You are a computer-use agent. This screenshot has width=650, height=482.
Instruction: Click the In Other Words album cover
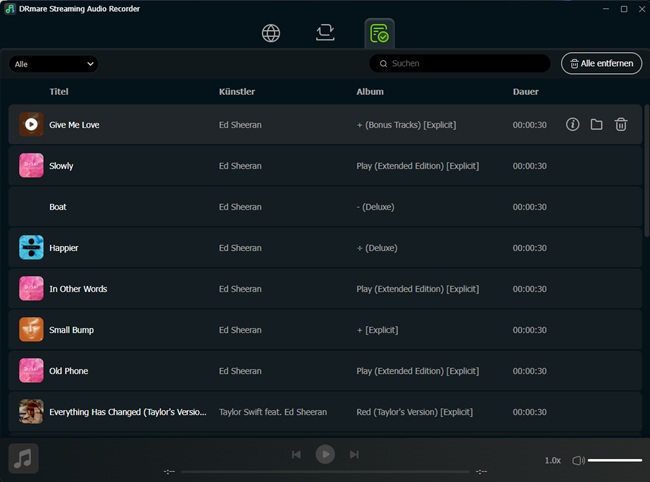(x=31, y=288)
